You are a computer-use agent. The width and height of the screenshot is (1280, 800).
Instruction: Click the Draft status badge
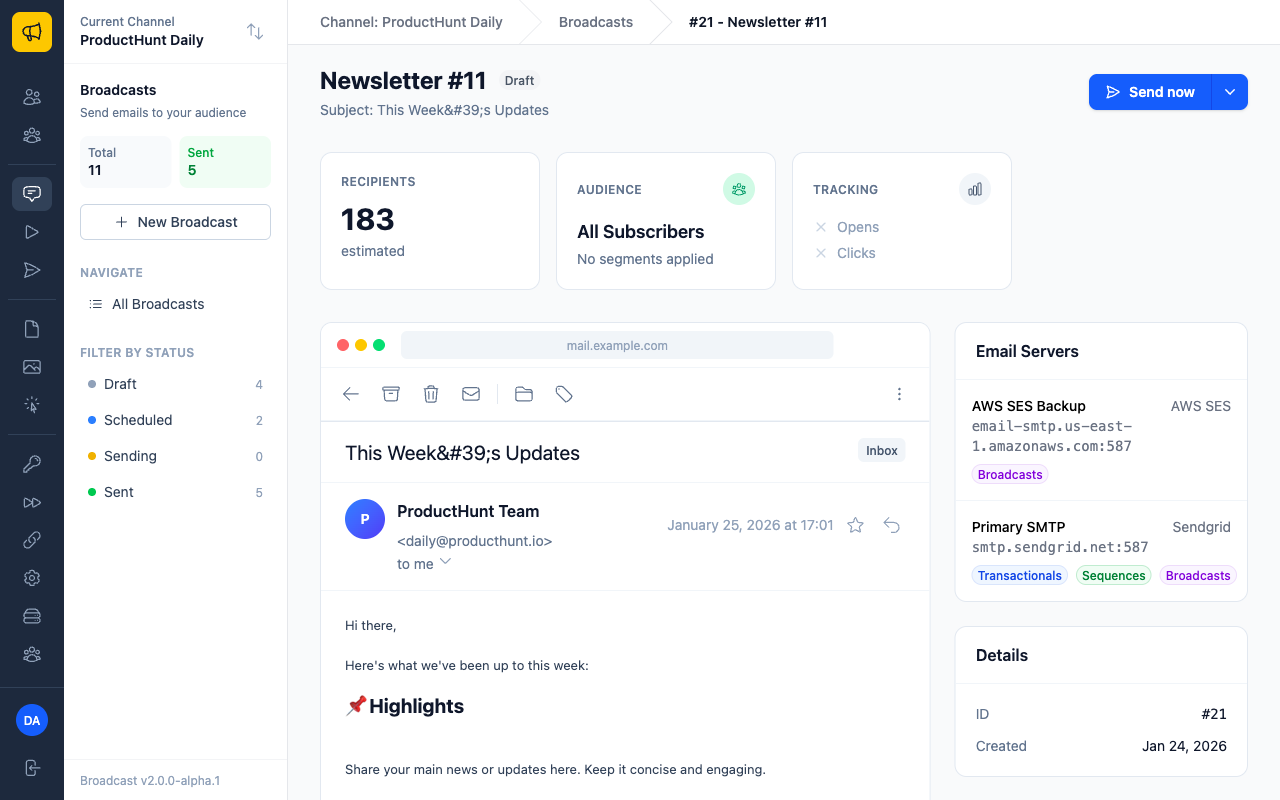pos(519,81)
